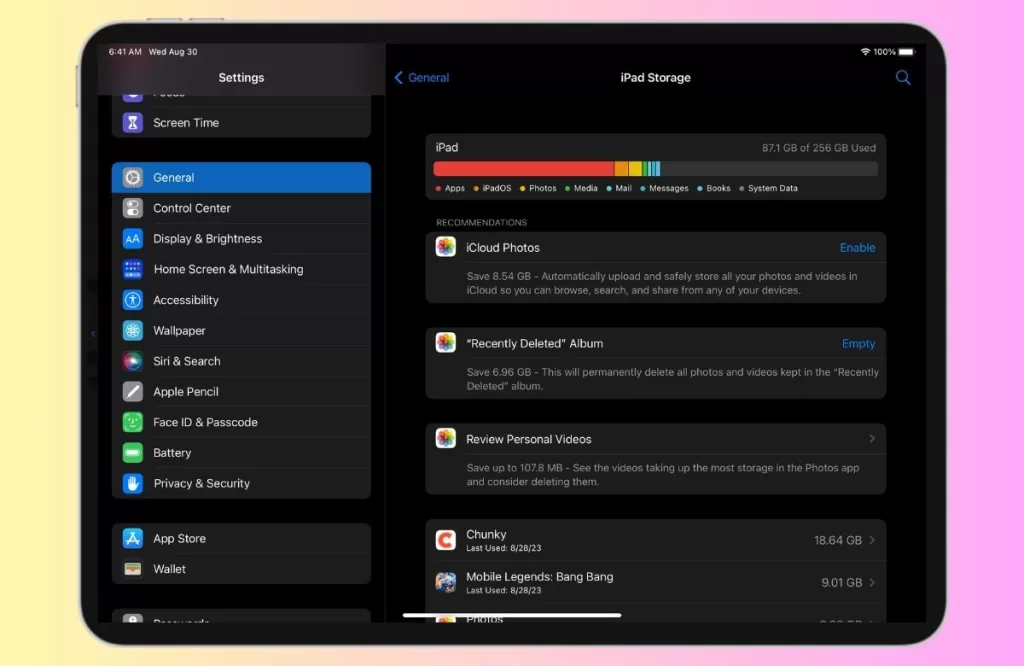Empty the Recently Deleted album

[x=858, y=343]
